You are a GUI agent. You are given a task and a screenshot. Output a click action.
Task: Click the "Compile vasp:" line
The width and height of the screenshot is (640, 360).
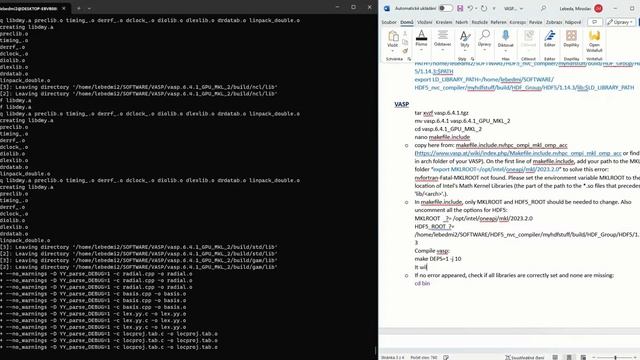(432, 251)
